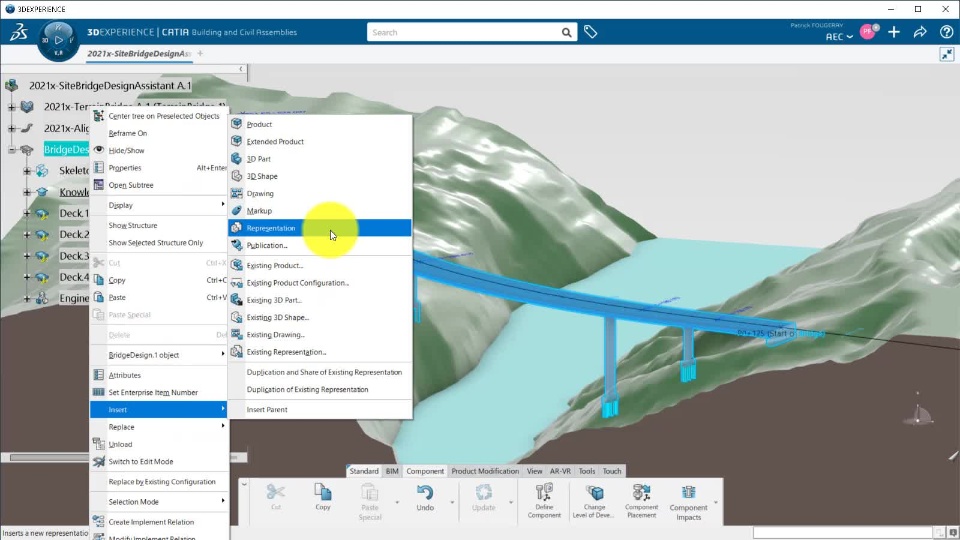The image size is (960, 540).
Task: Click the Component Impacts icon
Action: pyautogui.click(x=688, y=501)
